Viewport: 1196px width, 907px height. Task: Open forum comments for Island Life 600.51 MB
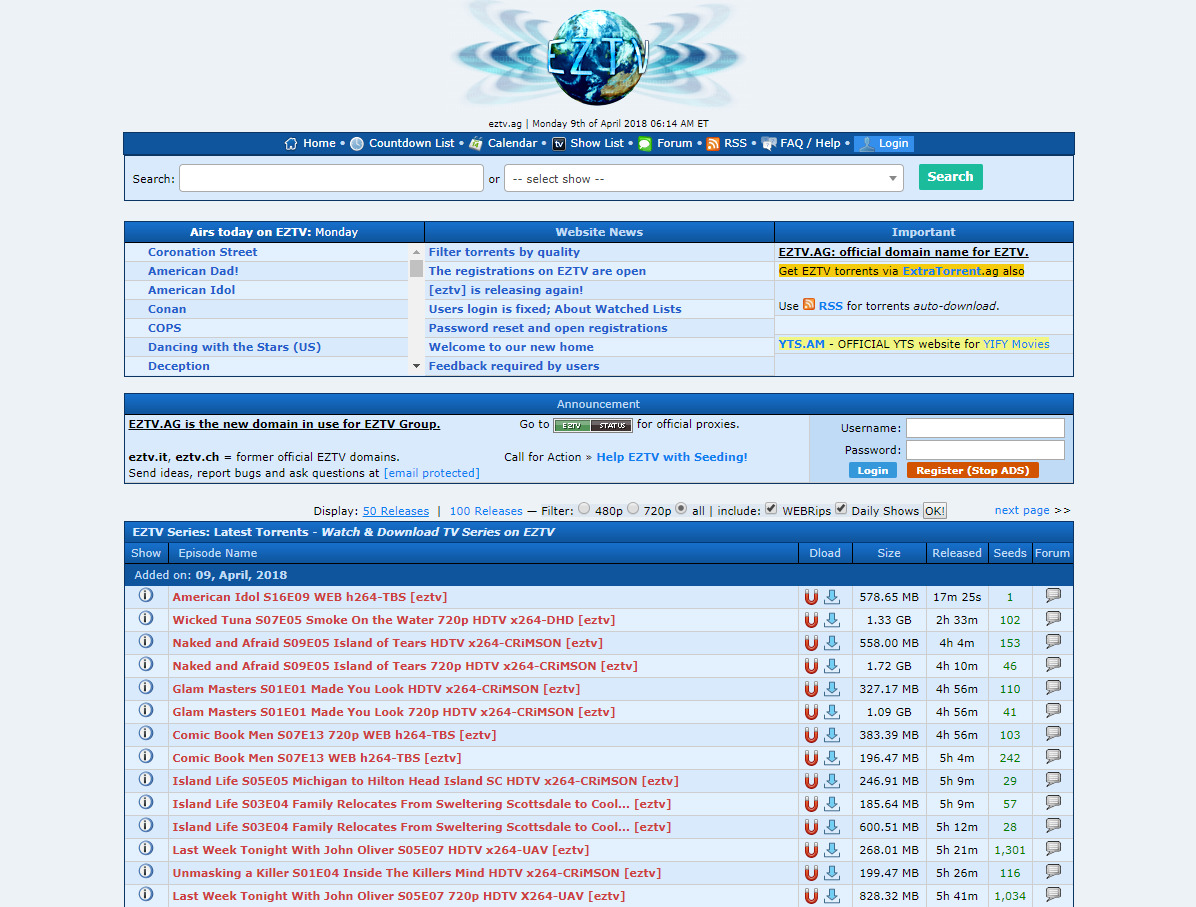click(1053, 825)
